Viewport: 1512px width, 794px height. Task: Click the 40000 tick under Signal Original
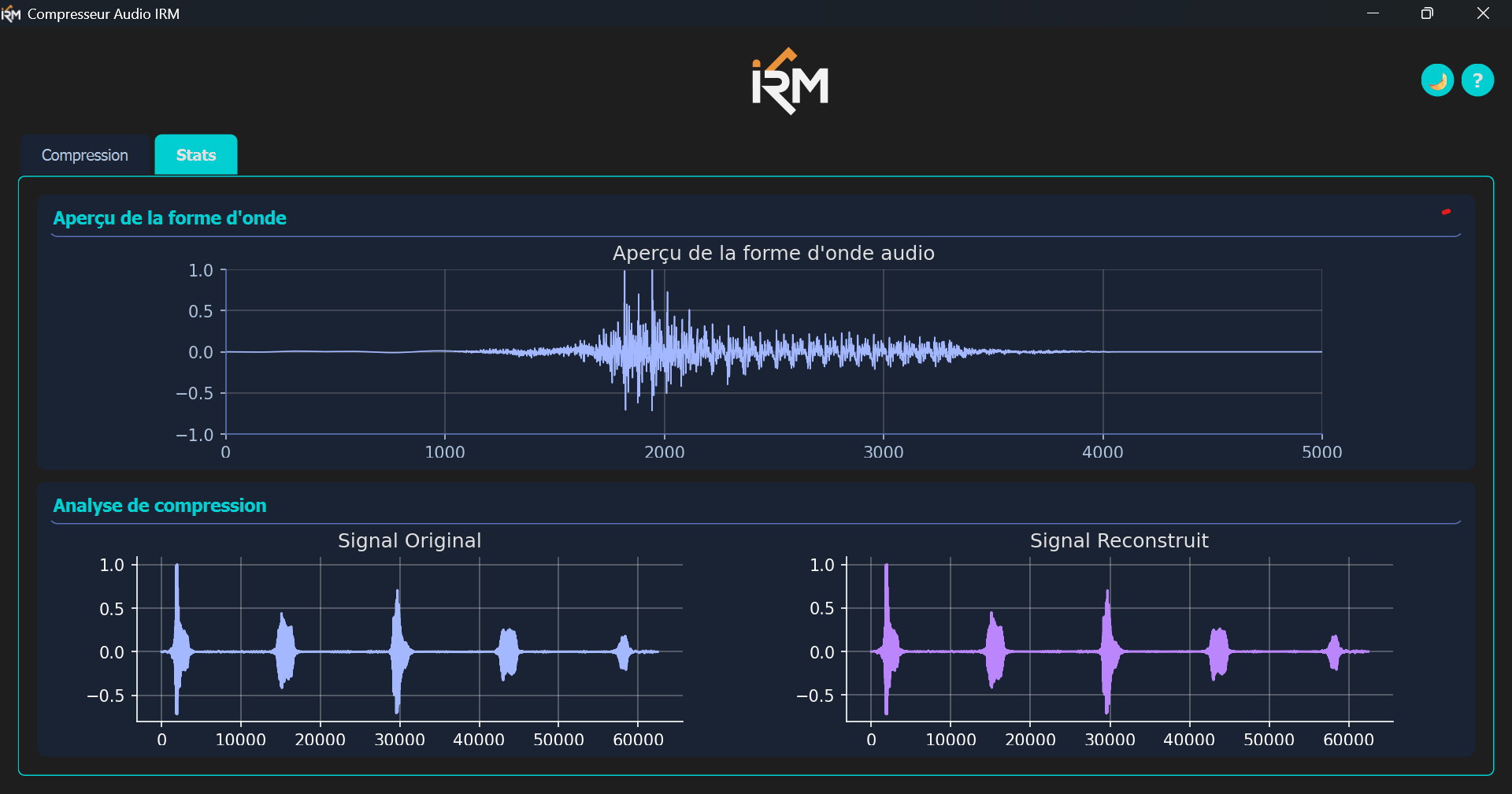[479, 740]
